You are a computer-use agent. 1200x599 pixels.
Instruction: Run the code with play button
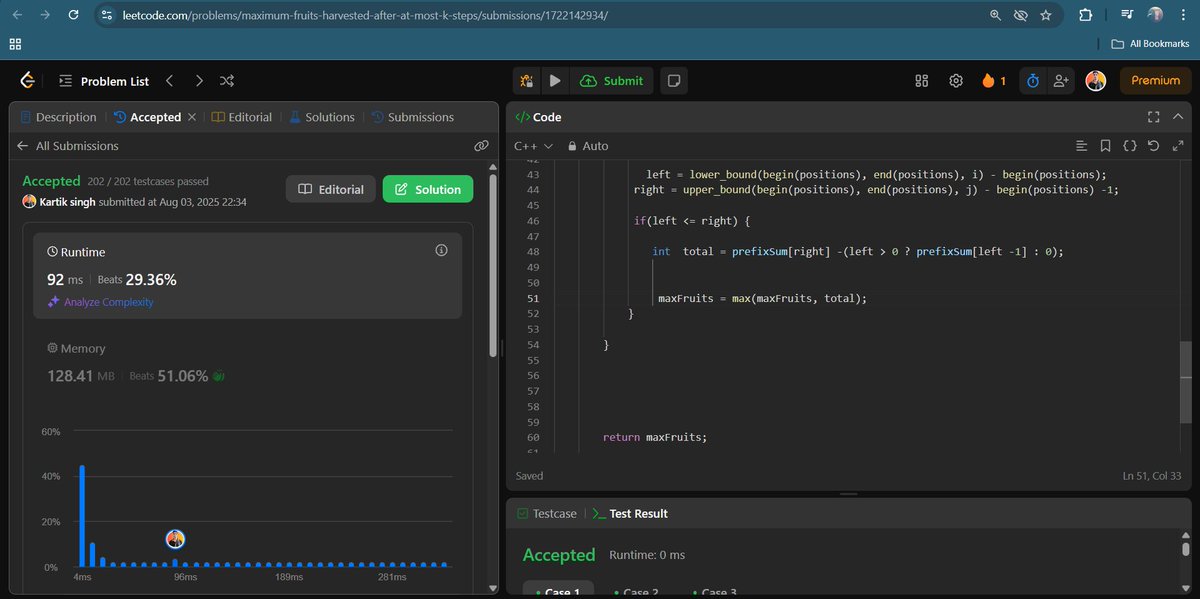click(x=555, y=81)
